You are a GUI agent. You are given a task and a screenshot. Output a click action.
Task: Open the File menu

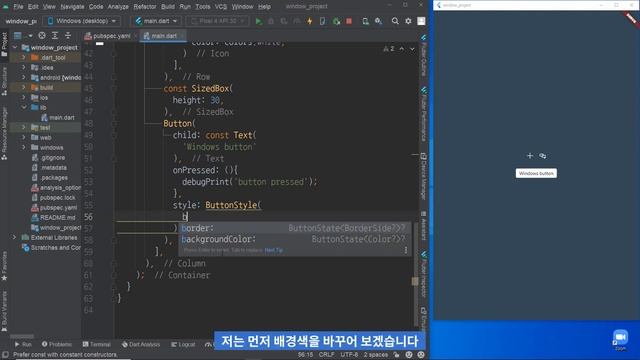pyautogui.click(x=18, y=7)
